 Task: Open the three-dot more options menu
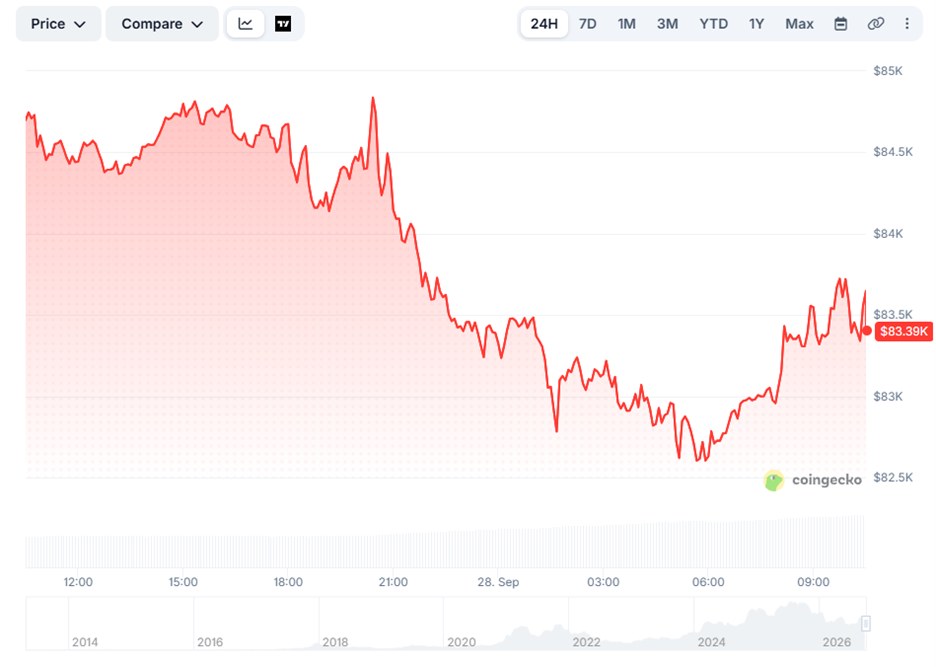click(907, 24)
